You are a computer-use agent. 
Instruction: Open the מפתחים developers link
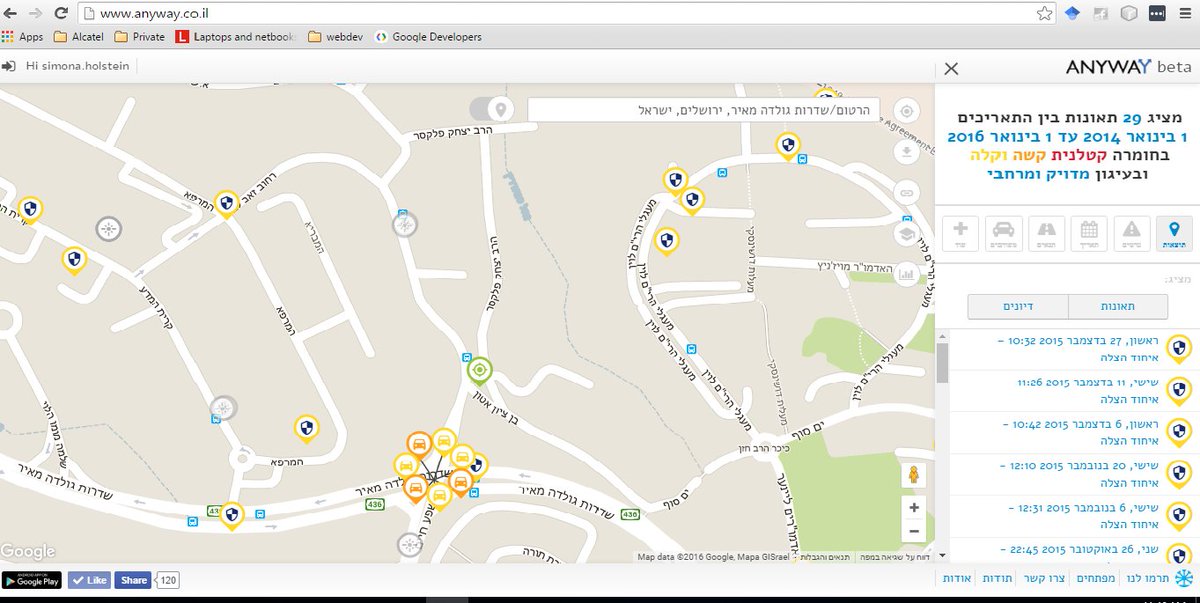(1095, 579)
